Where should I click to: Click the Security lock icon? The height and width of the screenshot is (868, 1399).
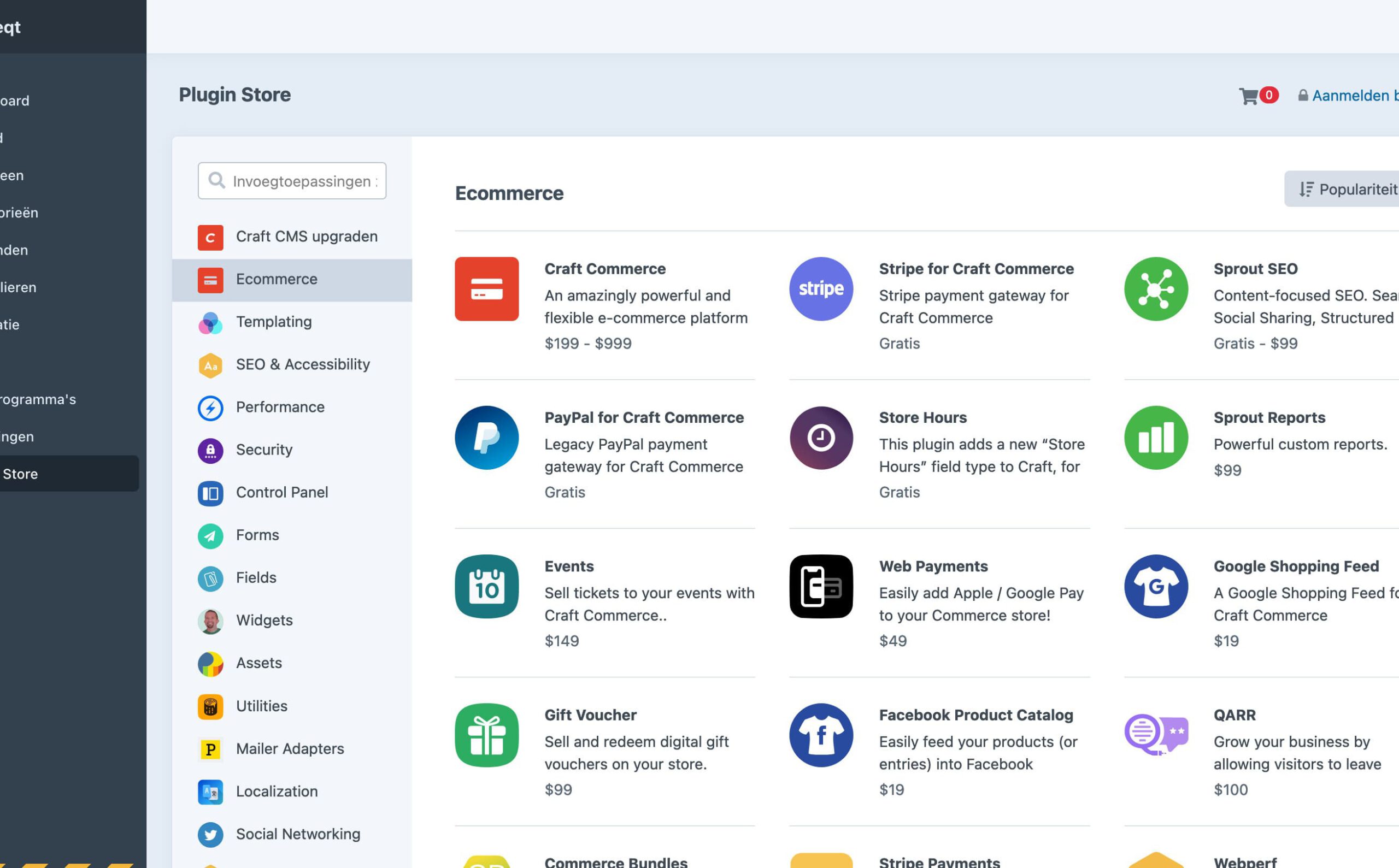tap(210, 451)
